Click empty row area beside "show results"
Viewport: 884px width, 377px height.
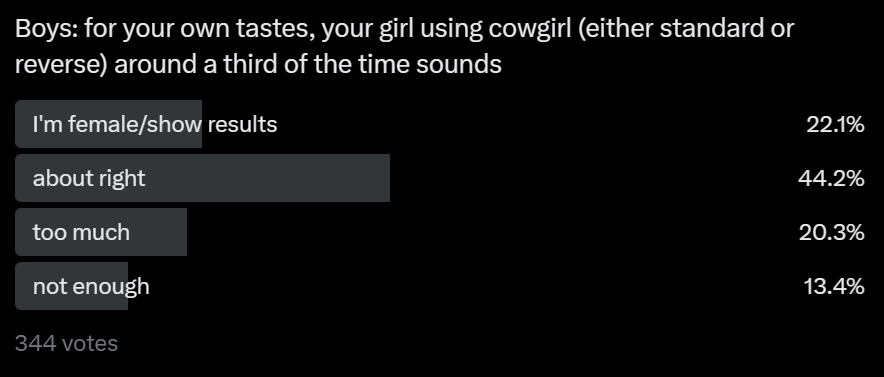[536, 124]
